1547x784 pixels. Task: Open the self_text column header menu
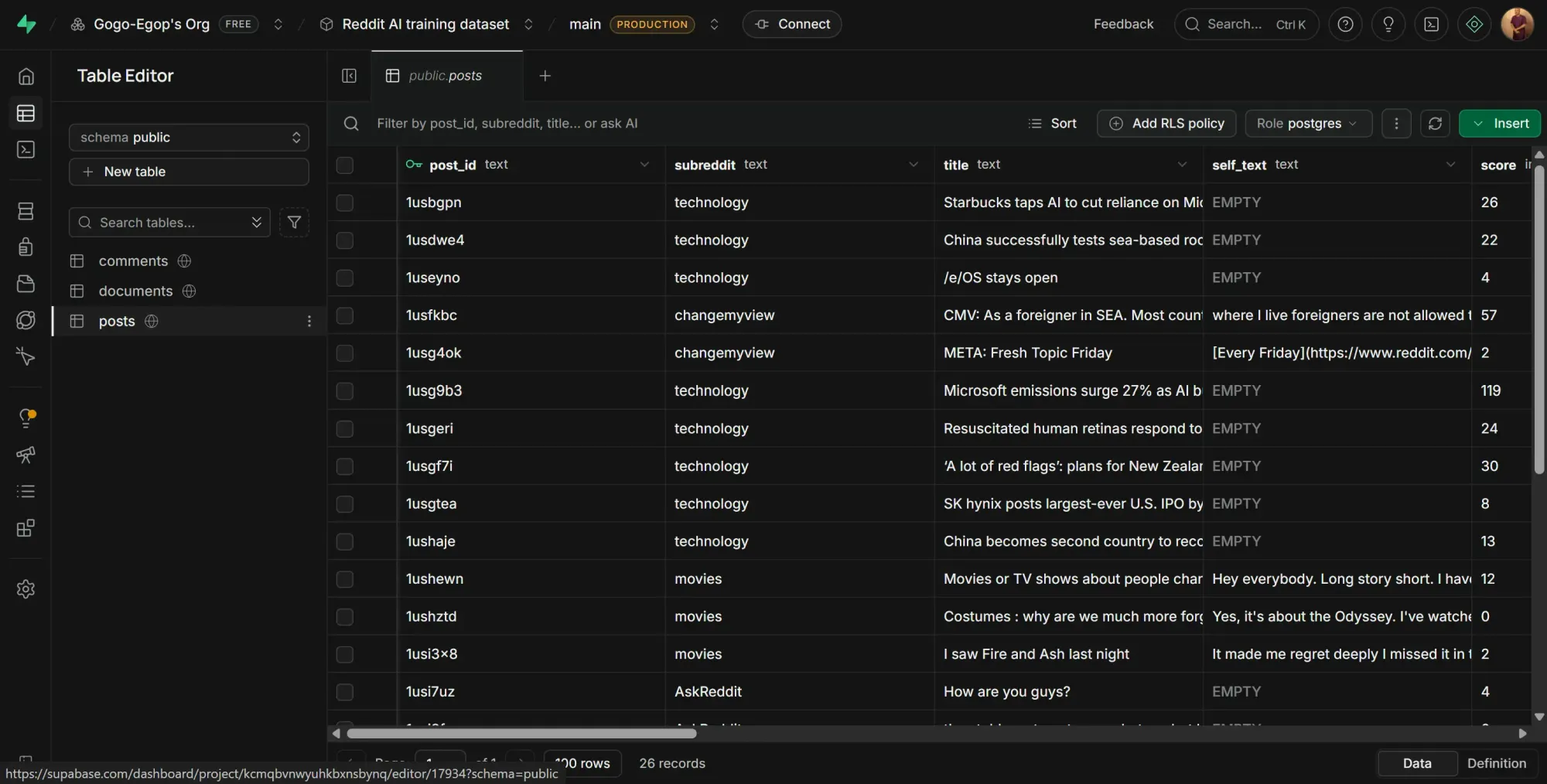coord(1450,165)
